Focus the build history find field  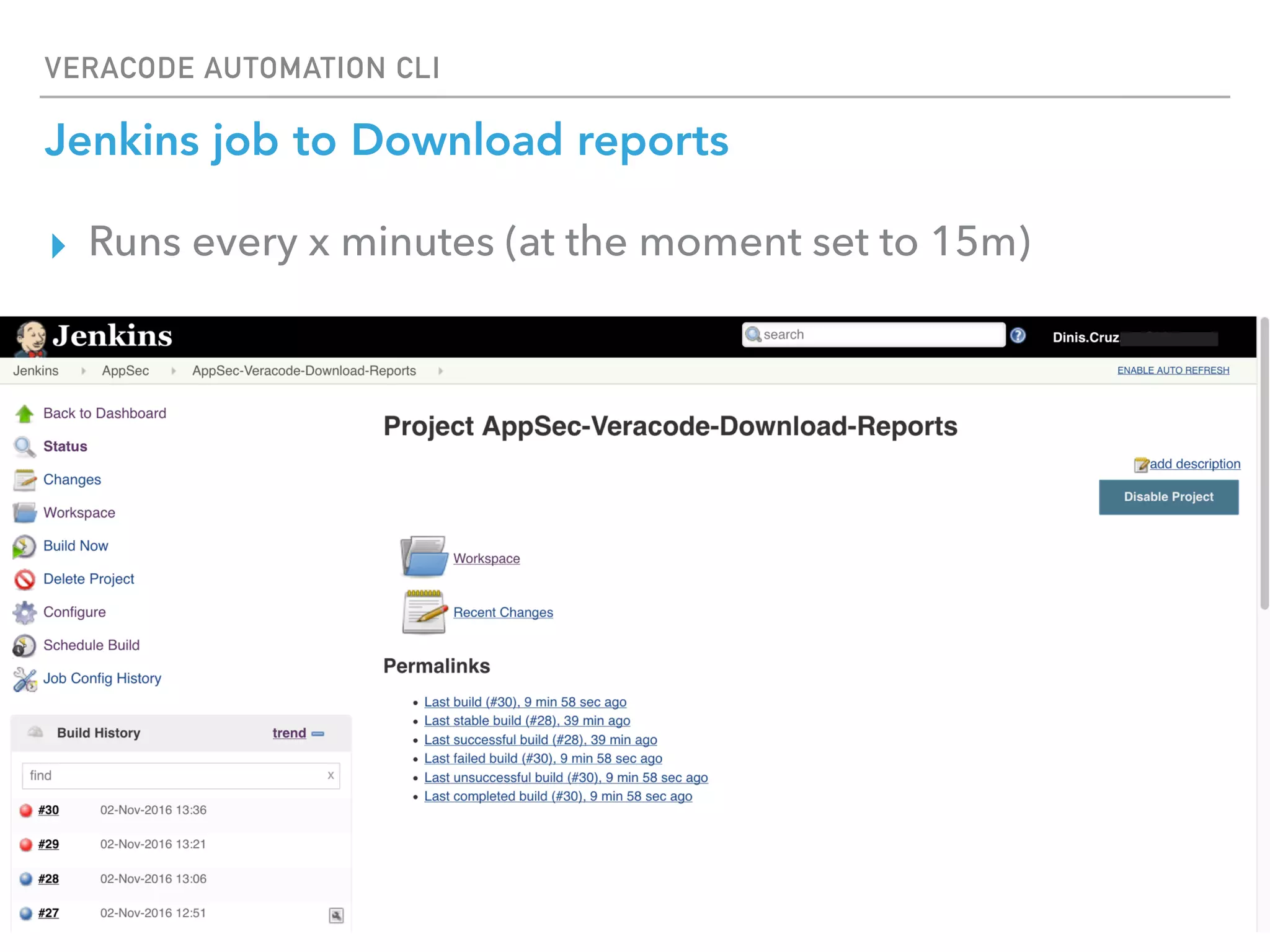tap(181, 775)
